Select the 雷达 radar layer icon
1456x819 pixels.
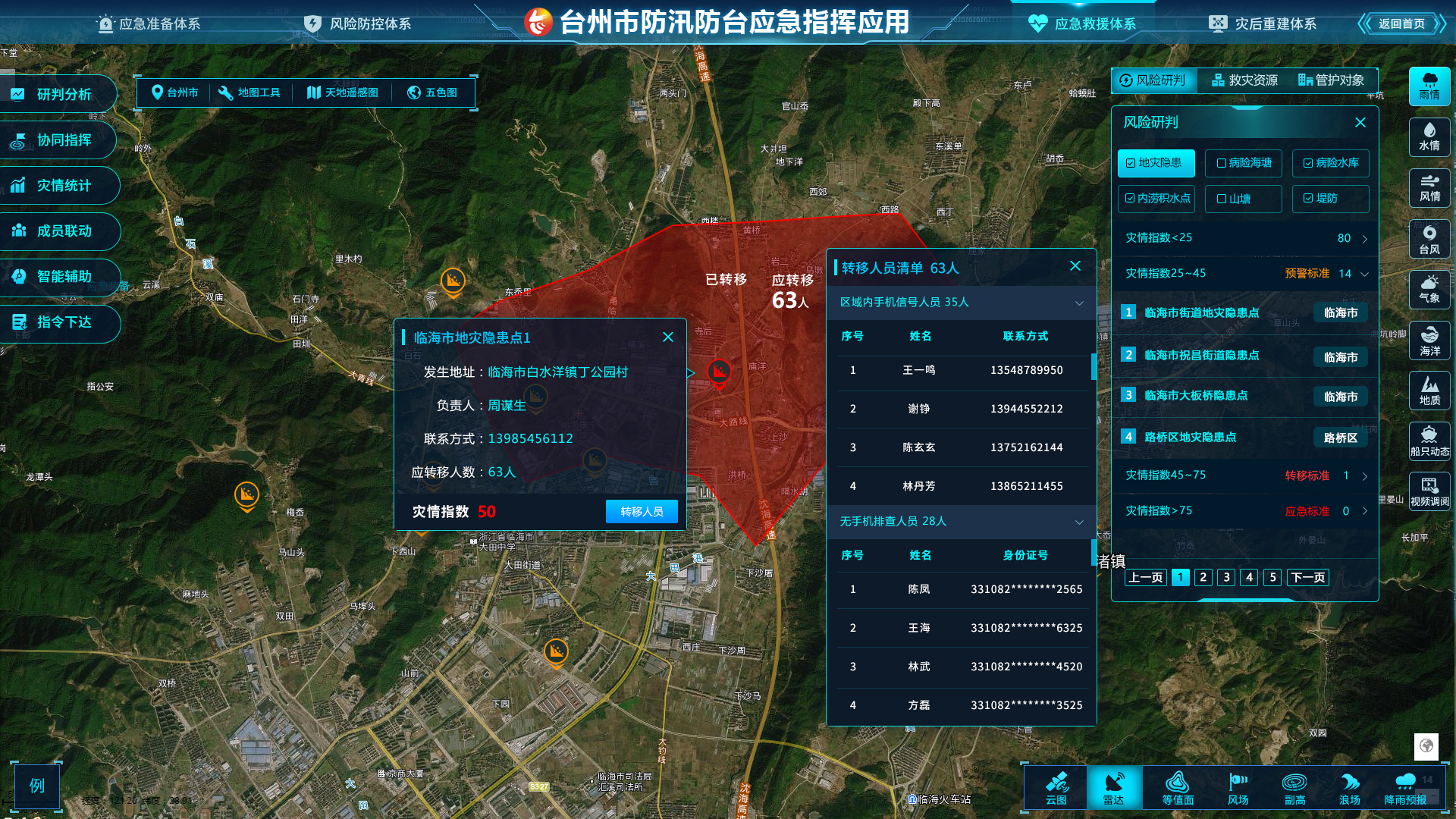pos(1113,788)
